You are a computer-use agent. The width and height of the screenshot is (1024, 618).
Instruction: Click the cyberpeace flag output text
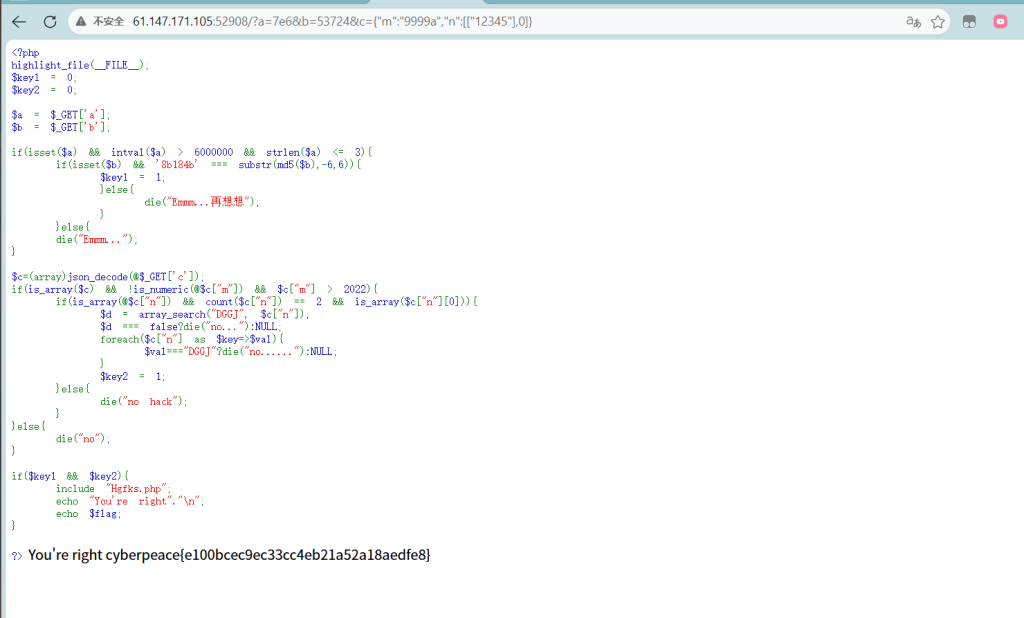coord(302,555)
